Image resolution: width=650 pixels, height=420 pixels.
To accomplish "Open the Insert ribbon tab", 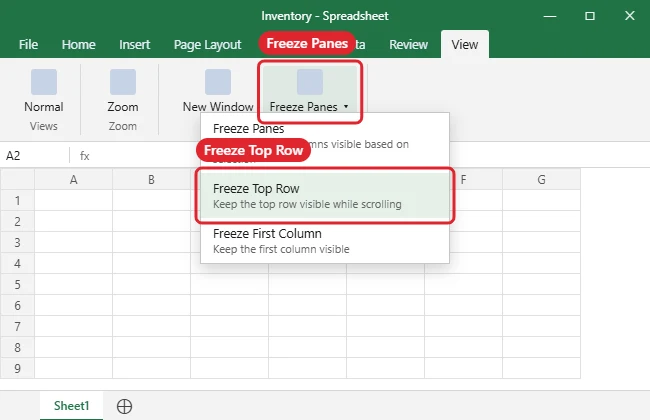I will (134, 44).
